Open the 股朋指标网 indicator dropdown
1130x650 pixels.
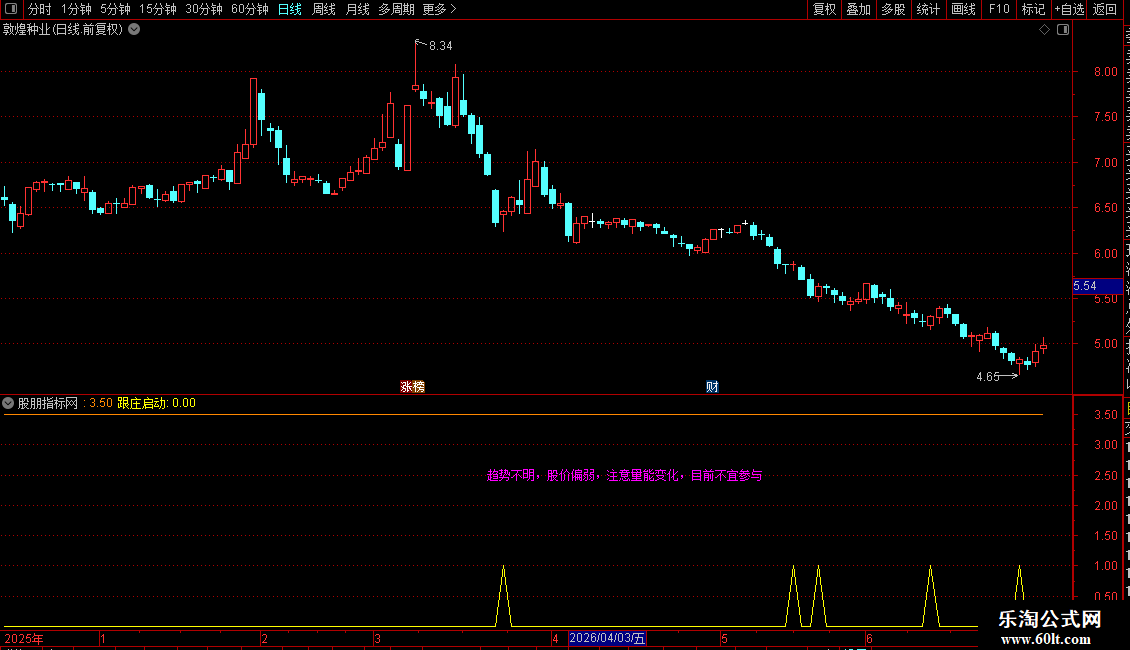[8, 403]
